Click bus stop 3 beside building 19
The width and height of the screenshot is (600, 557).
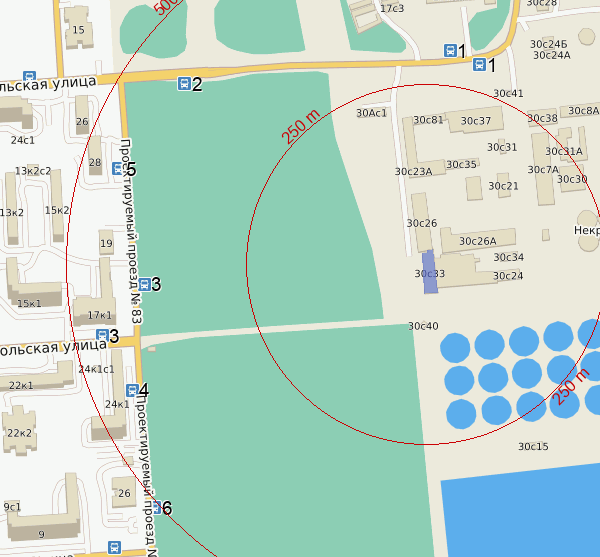point(145,284)
